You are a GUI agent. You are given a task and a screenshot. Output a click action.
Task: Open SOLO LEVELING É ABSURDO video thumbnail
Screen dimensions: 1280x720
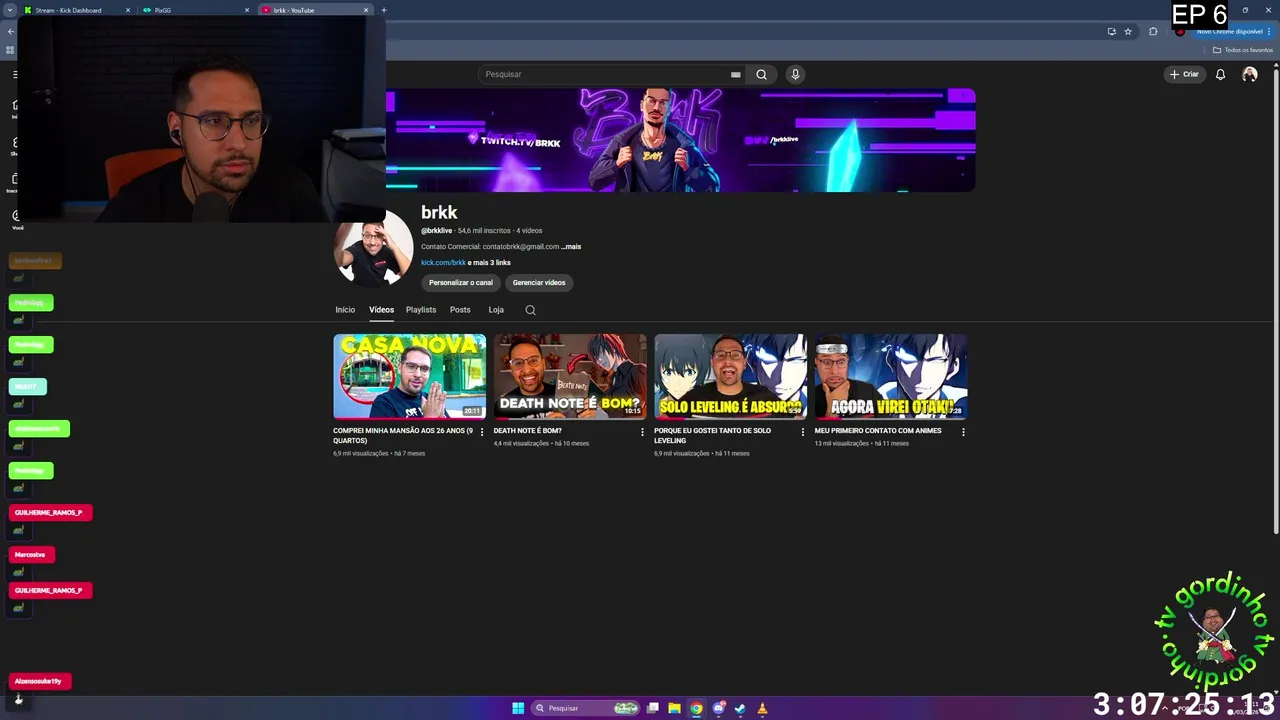pyautogui.click(x=730, y=376)
